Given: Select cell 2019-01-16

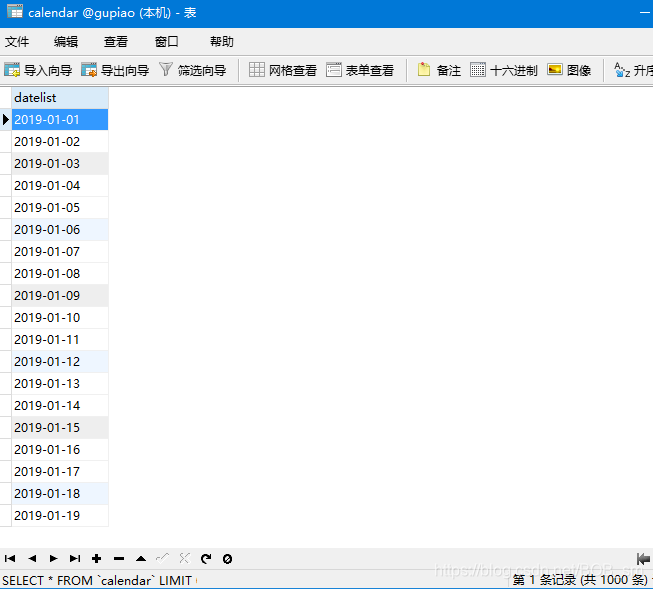Looking at the screenshot, I should (60, 449).
